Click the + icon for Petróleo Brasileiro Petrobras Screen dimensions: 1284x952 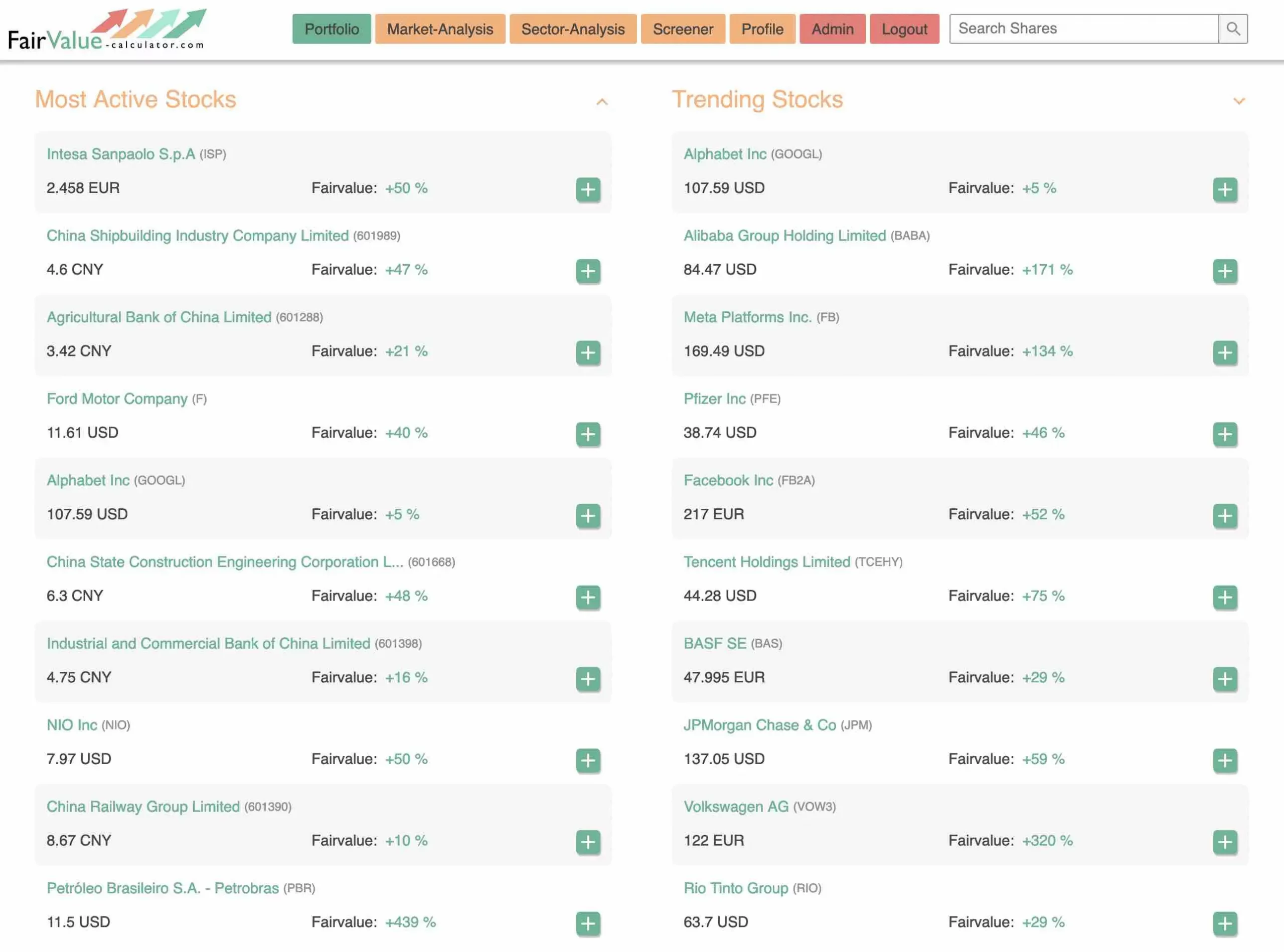(587, 921)
